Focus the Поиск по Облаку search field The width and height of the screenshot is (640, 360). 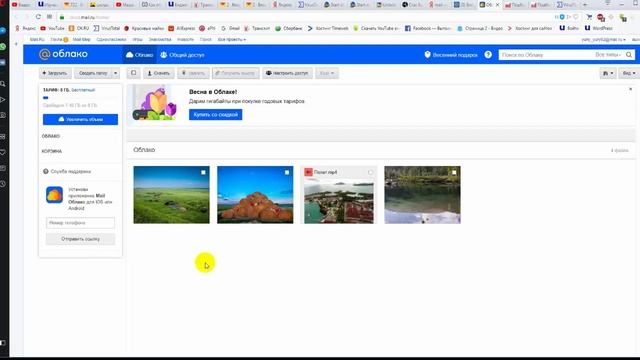(x=546, y=55)
